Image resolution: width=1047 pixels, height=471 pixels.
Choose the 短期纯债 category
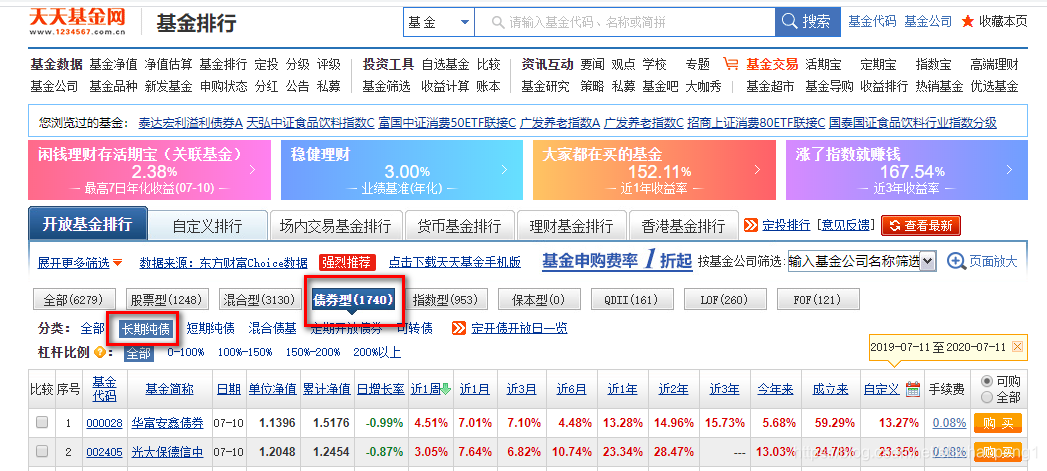coord(210,328)
